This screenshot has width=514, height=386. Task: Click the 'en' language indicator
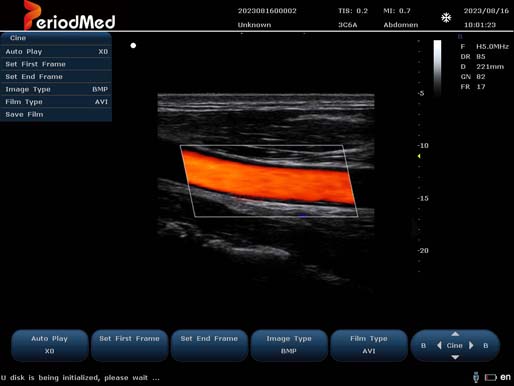tap(505, 377)
